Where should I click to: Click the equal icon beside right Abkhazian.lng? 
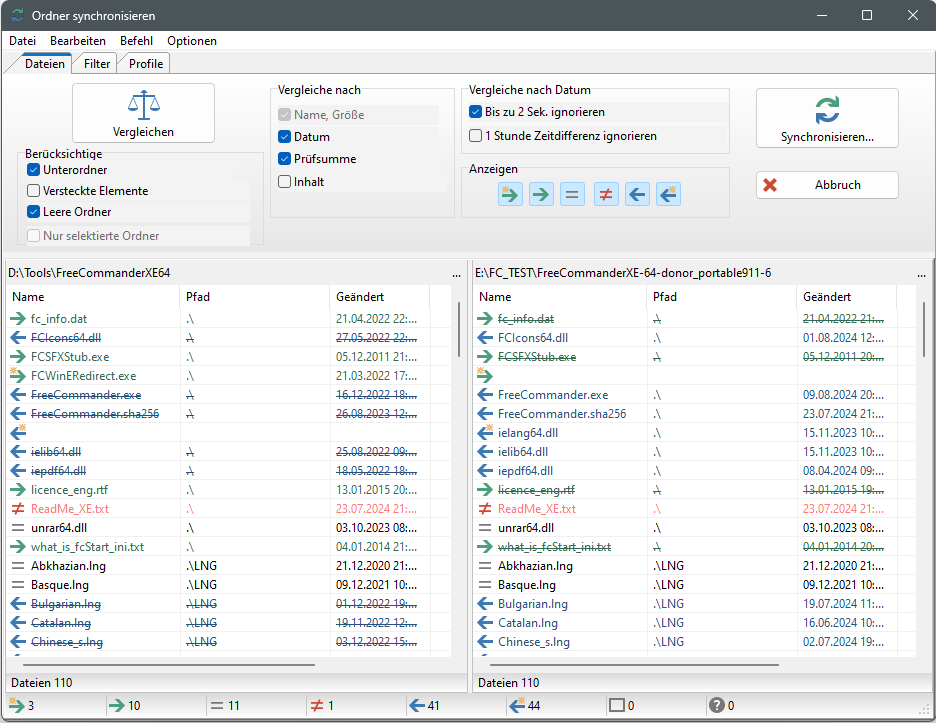[485, 566]
